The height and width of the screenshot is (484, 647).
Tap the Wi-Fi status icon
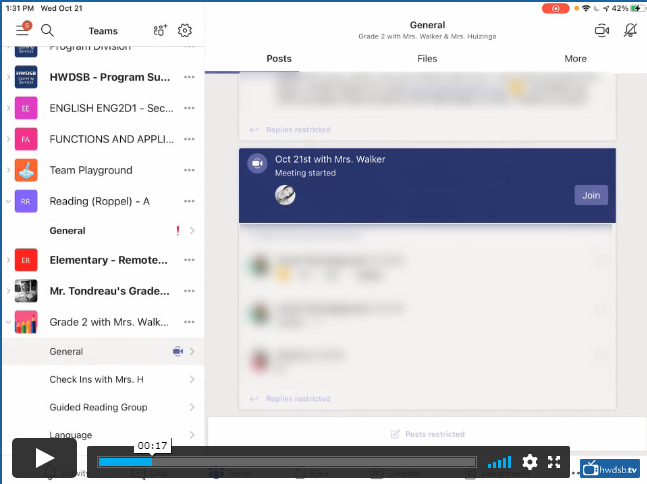[586, 8]
